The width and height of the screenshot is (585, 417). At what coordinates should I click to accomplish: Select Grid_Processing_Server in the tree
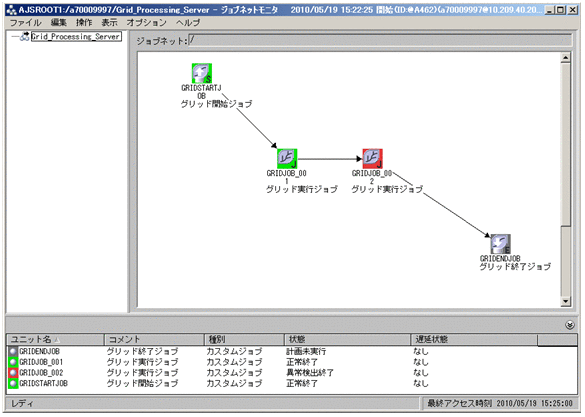pyautogui.click(x=76, y=37)
